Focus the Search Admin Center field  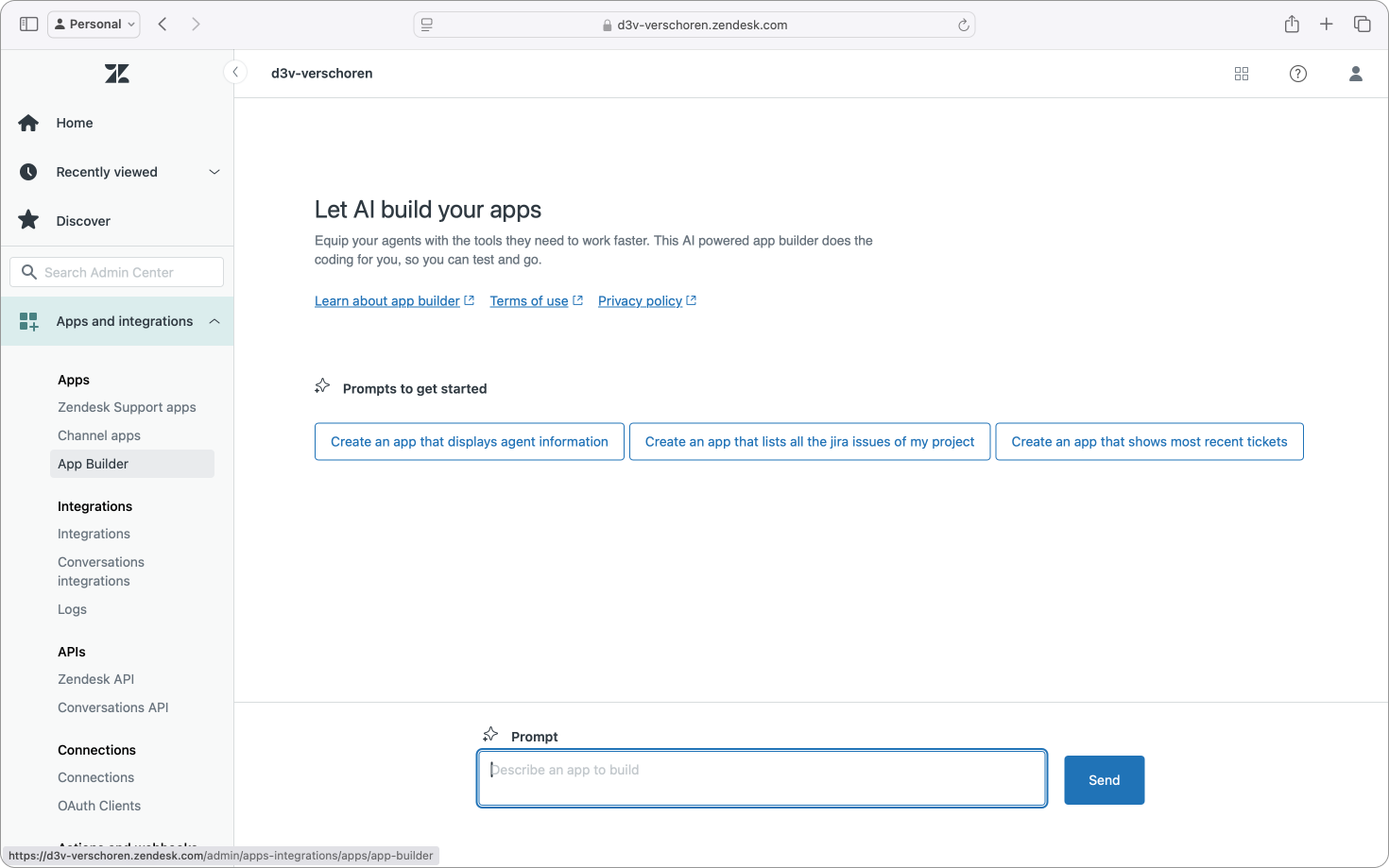tap(116, 272)
